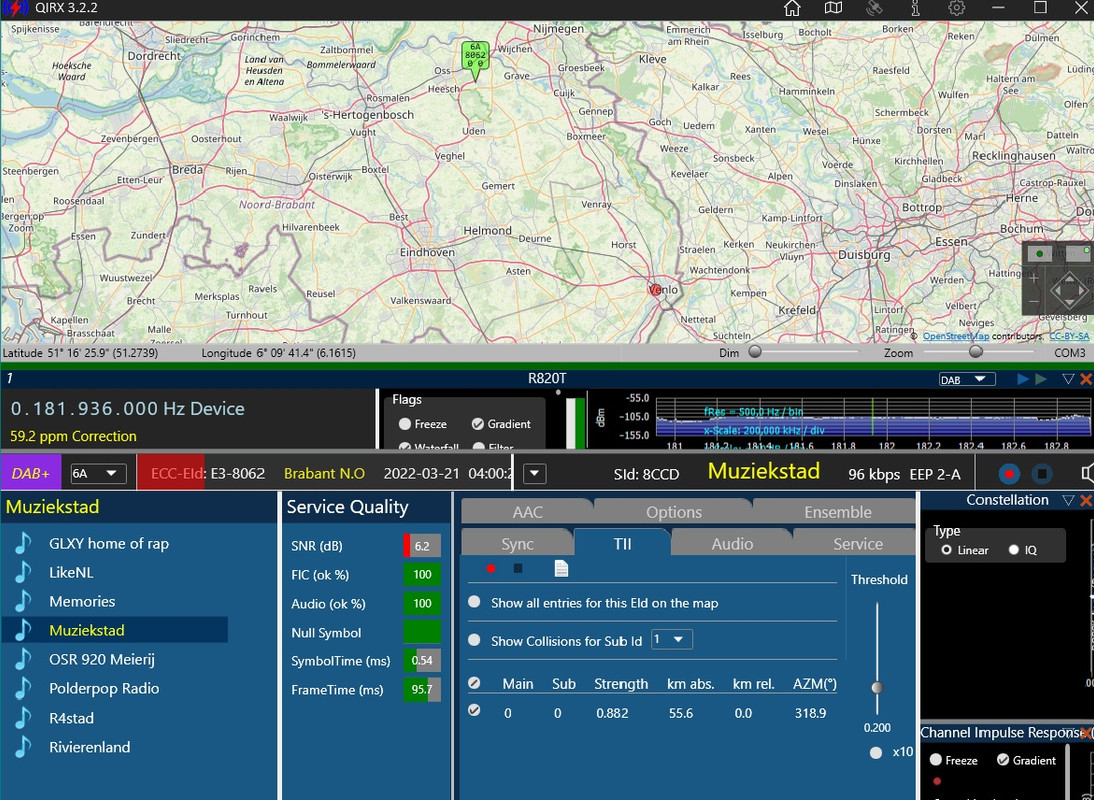The width and height of the screenshot is (1094, 800).
Task: Stop TII recording with small square icon
Action: [518, 569]
